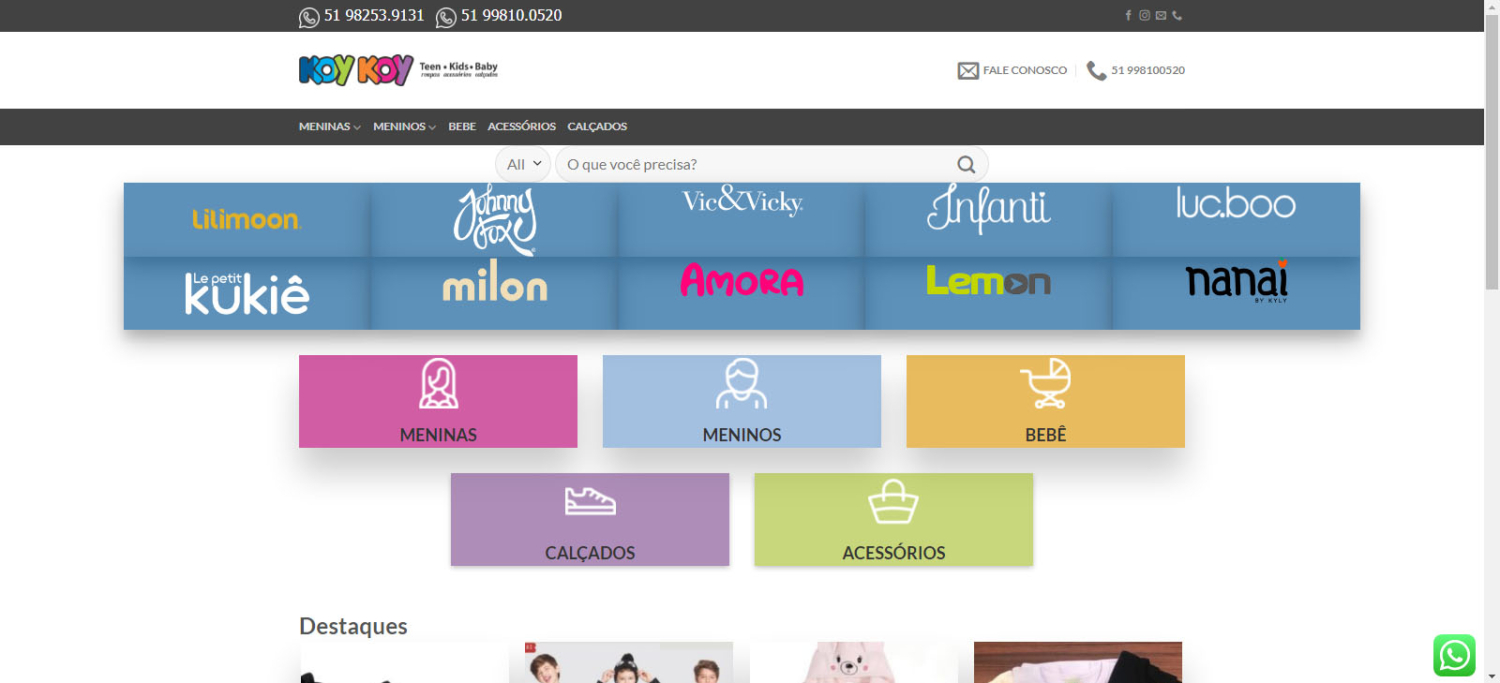Select the Vic&Vicky brand logo

[742, 201]
